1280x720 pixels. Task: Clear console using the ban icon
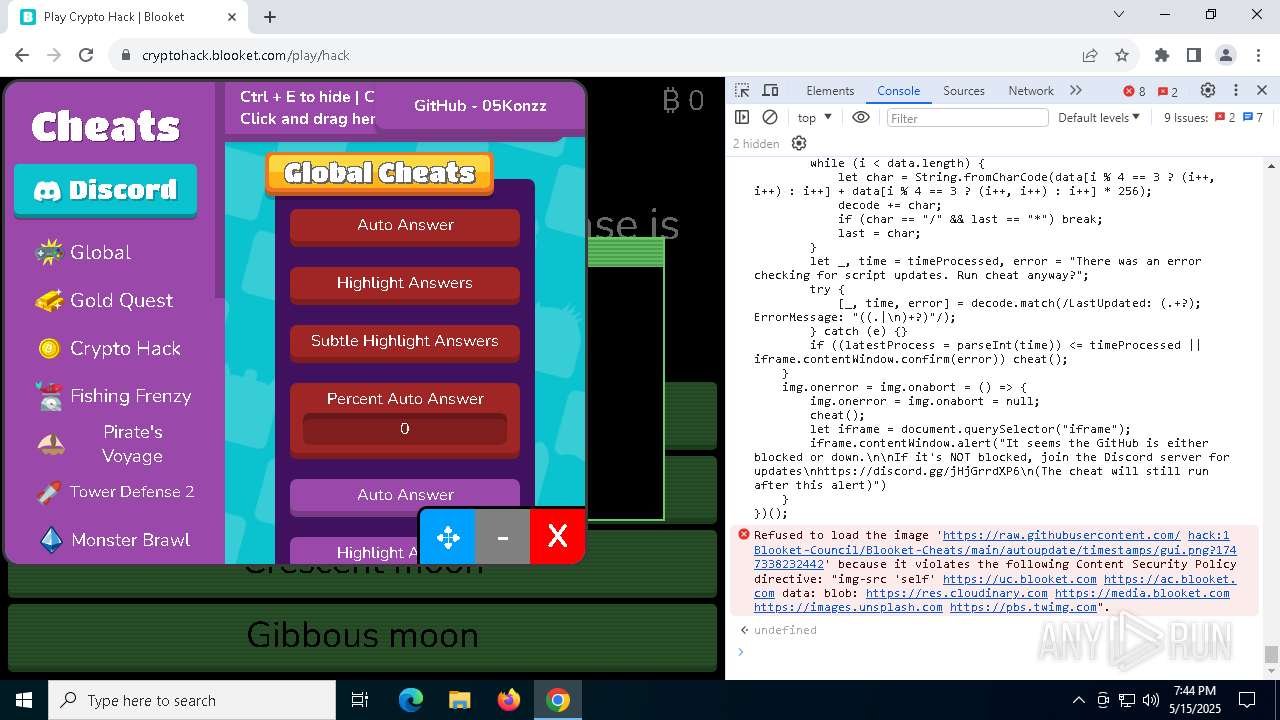point(770,117)
